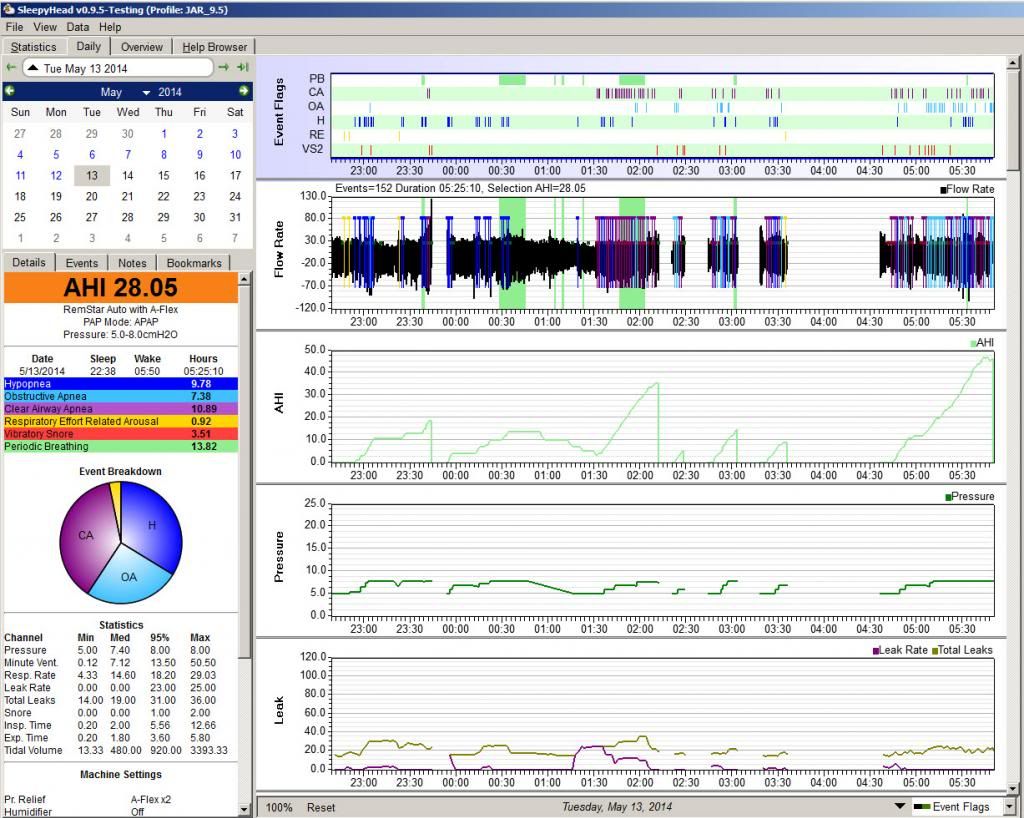
Task: Jump to last day with green end arrow
Action: (243, 67)
